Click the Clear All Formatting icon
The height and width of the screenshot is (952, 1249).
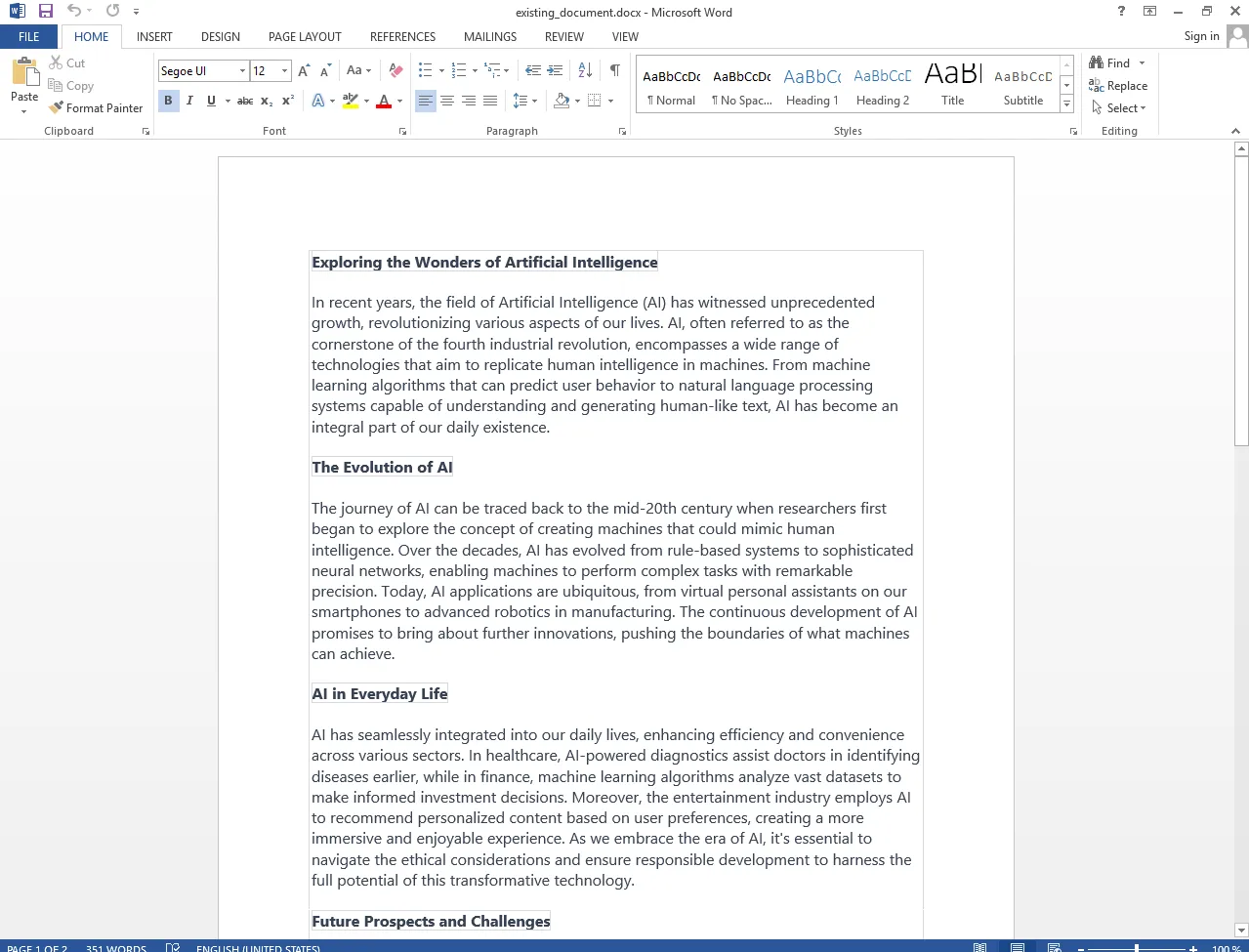(x=396, y=70)
